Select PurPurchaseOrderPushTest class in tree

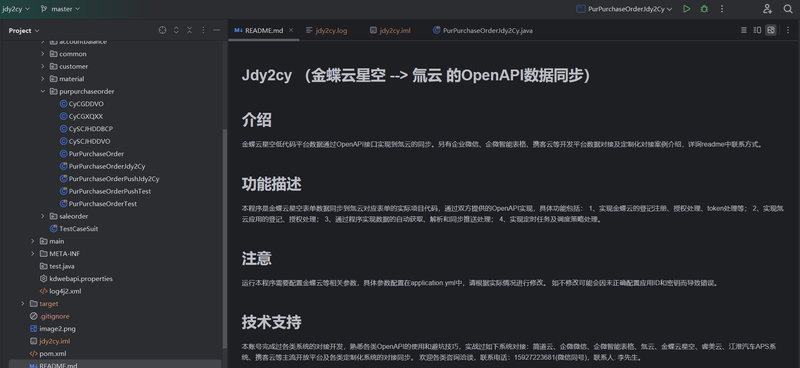(110, 191)
